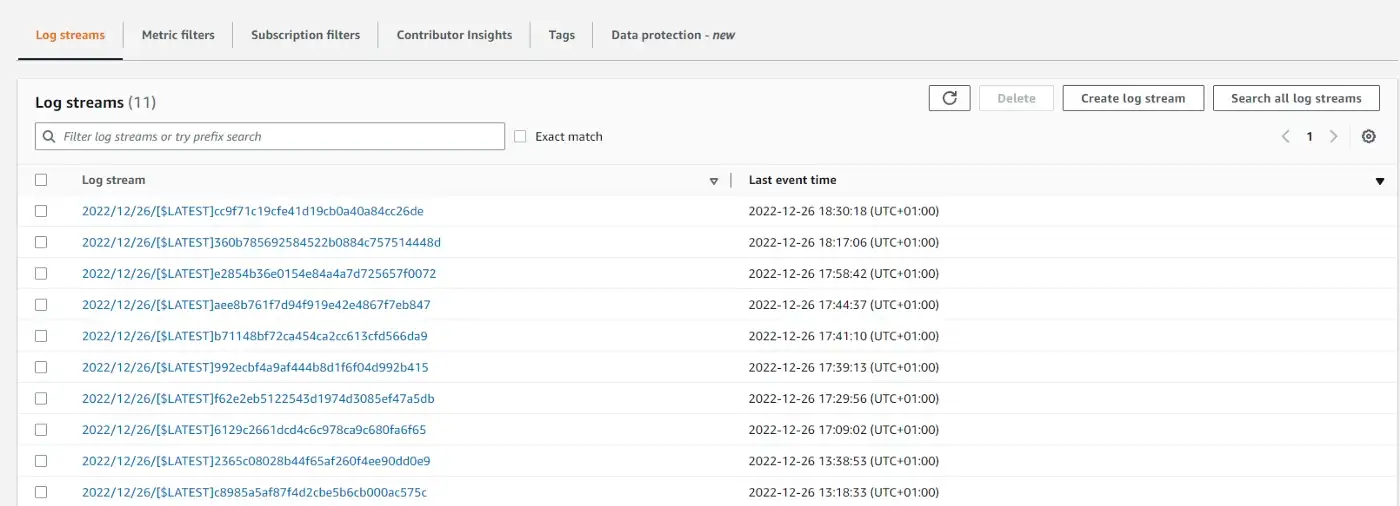Switch to the Metric filters tab
The width and height of the screenshot is (1400, 506).
click(178, 35)
